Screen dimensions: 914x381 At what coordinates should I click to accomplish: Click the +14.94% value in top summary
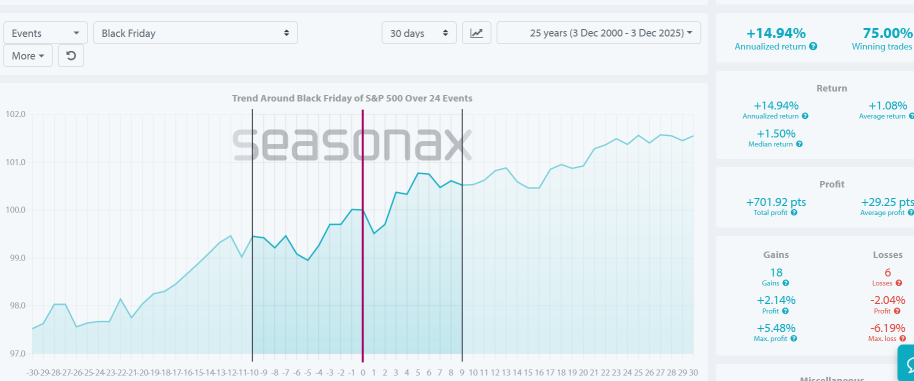pyautogui.click(x=776, y=33)
